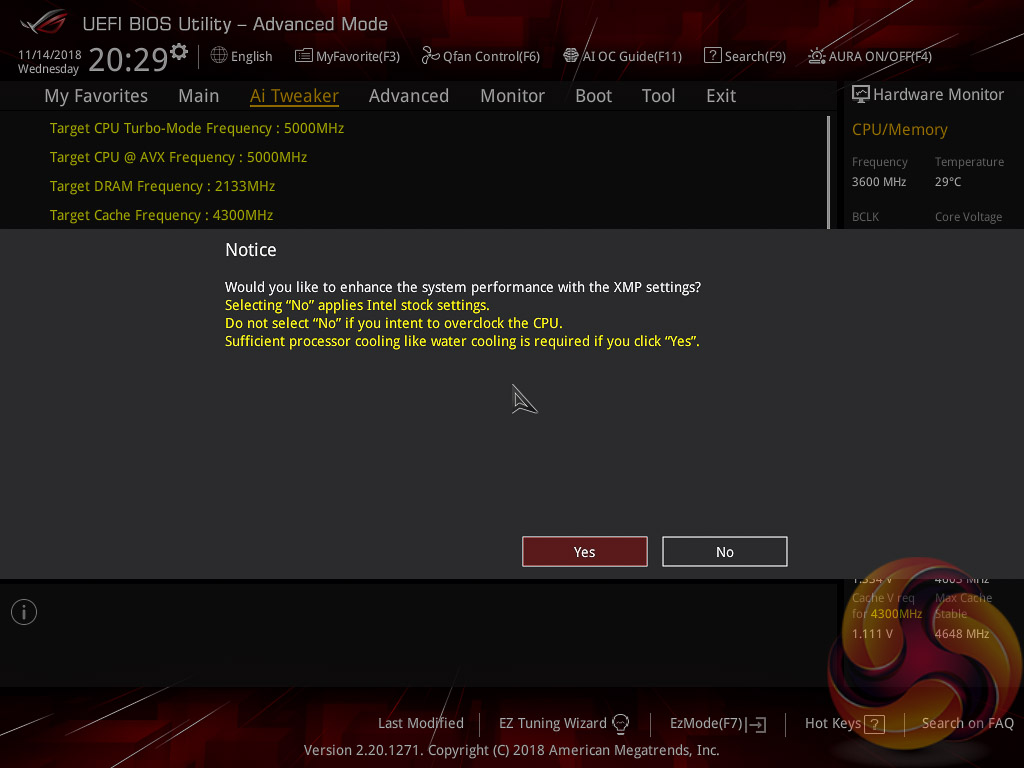The width and height of the screenshot is (1024, 768).
Task: Click the 3600 MHz frequency value
Action: click(x=878, y=182)
